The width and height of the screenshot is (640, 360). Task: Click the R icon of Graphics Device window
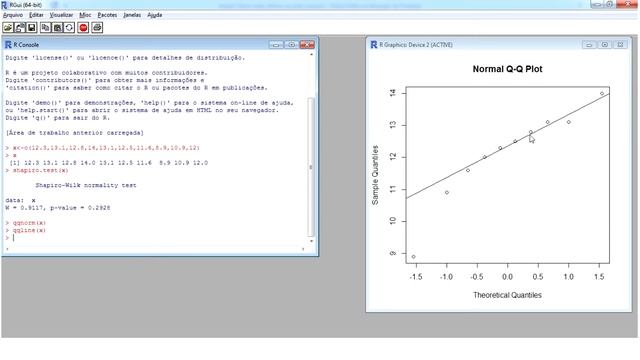point(373,44)
